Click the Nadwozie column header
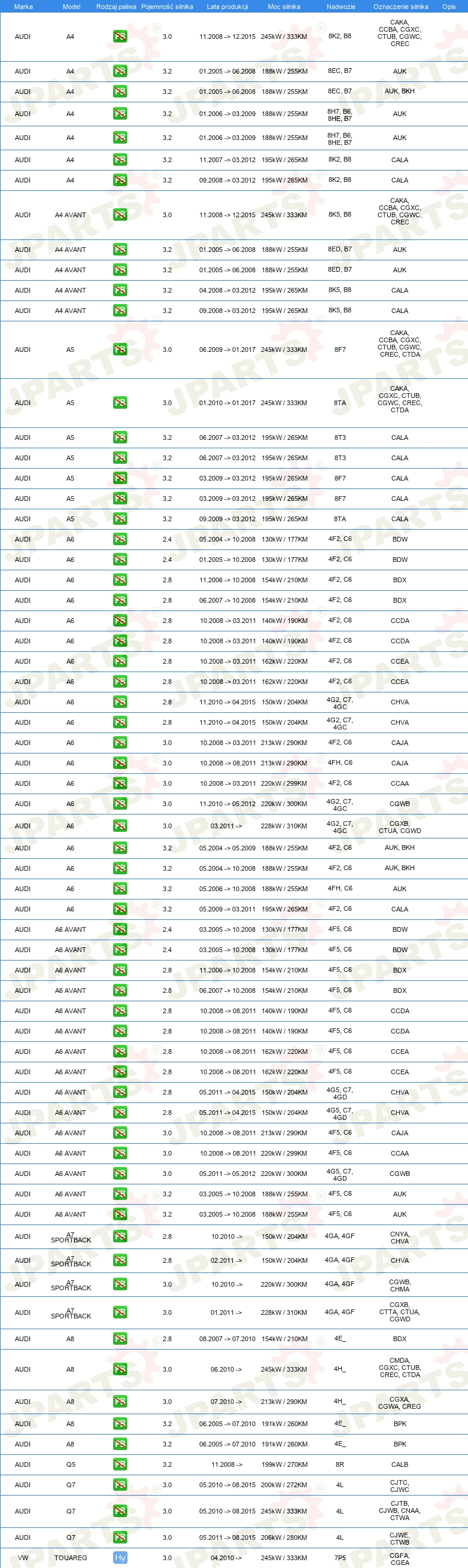The height and width of the screenshot is (1568, 468). [341, 7]
